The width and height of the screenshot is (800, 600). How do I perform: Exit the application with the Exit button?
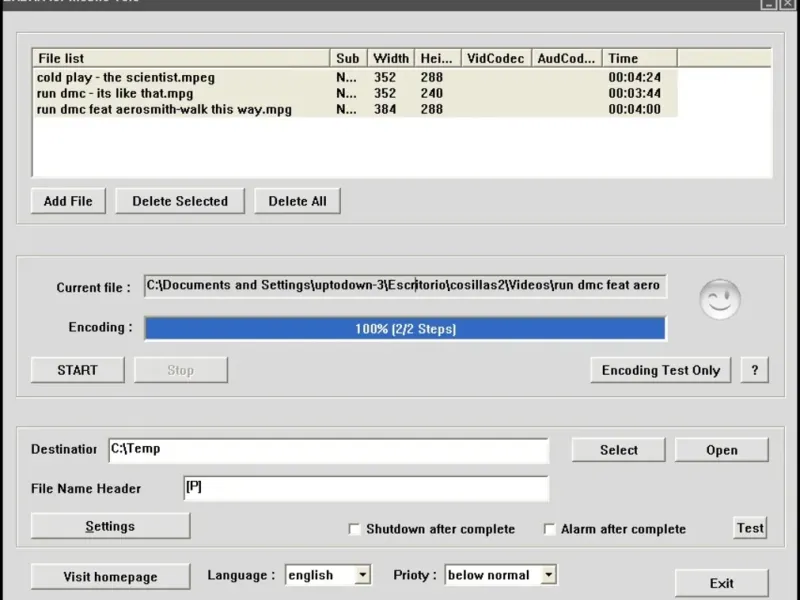(721, 583)
